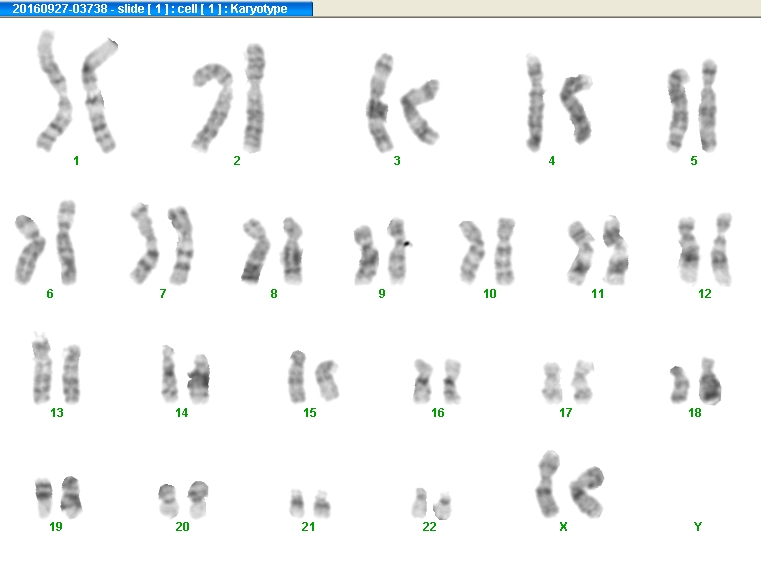Click the green label '1'
This screenshot has width=761, height=586.
[76, 161]
